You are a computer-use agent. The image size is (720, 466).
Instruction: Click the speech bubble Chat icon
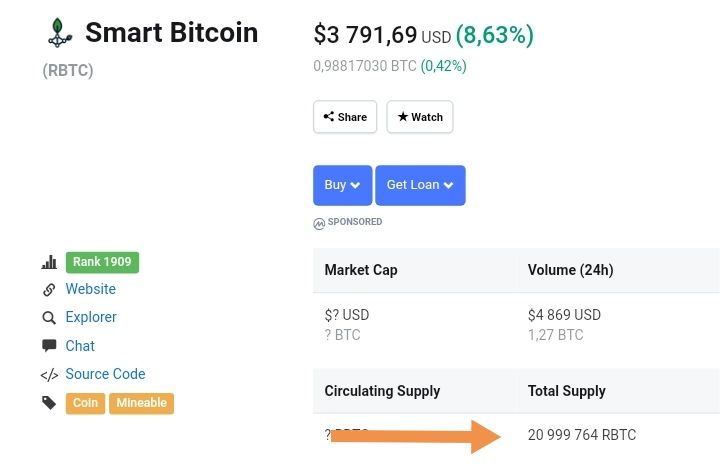[x=49, y=346]
